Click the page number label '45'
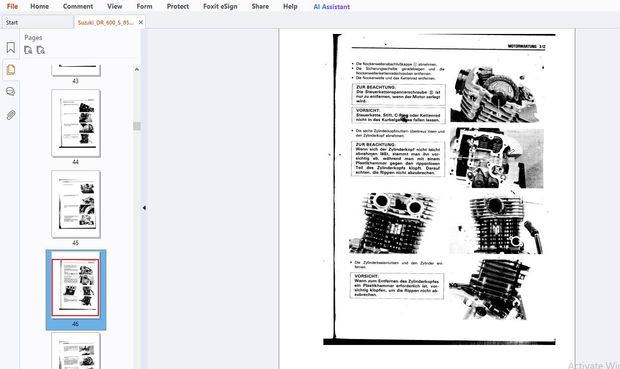620x369 pixels. (76, 243)
